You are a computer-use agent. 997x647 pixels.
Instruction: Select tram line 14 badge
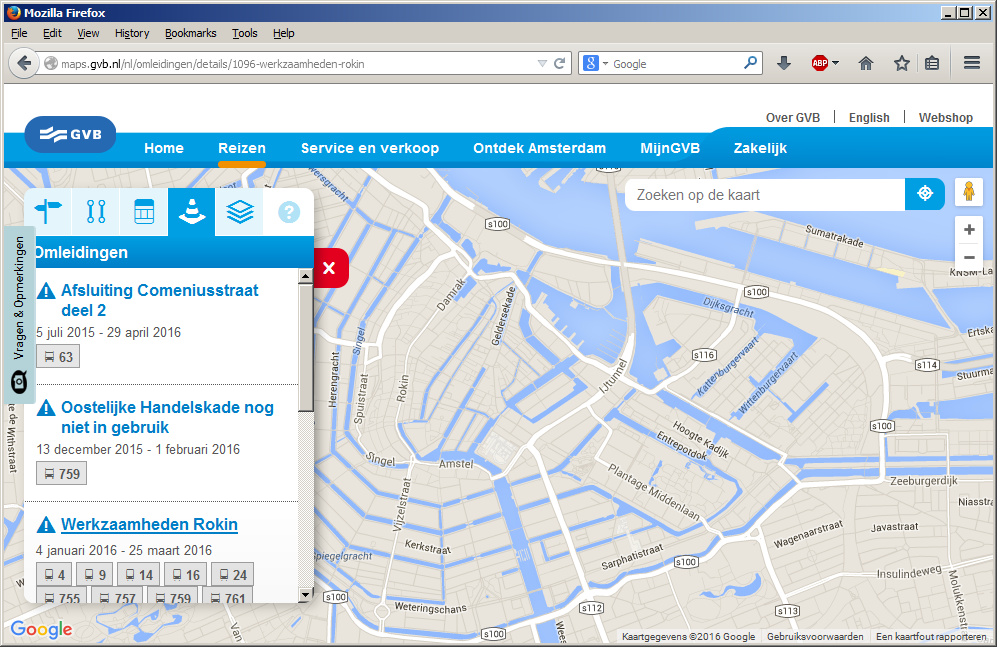click(x=139, y=575)
